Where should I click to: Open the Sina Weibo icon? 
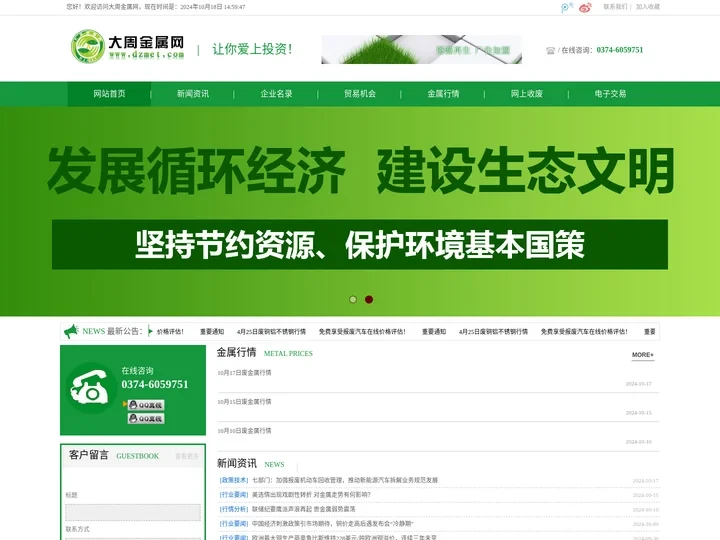(x=585, y=7)
